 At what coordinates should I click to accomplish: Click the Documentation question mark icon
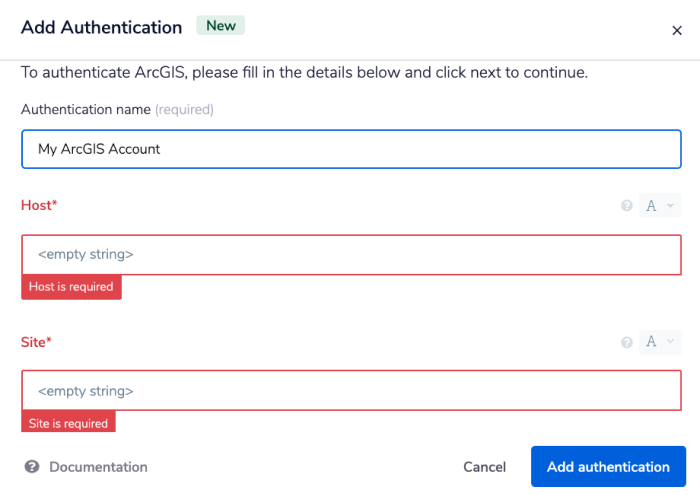(32, 467)
